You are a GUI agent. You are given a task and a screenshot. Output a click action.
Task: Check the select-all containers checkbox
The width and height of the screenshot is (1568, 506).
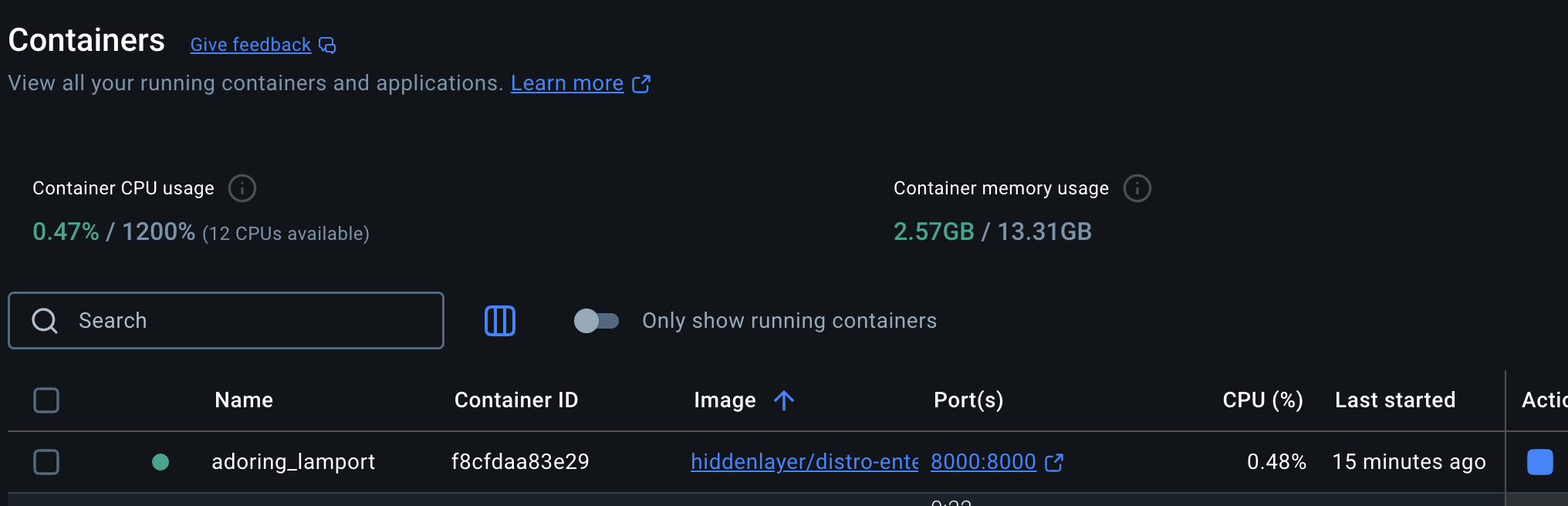[x=46, y=400]
